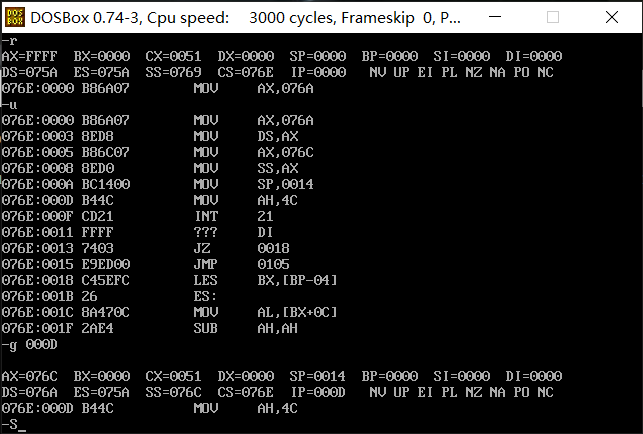Click the 'SS=0769' register value
The image size is (643, 434).
(x=173, y=72)
